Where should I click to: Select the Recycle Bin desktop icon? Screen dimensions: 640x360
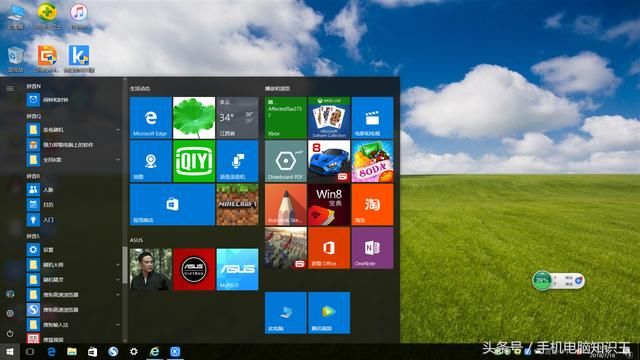point(16,60)
